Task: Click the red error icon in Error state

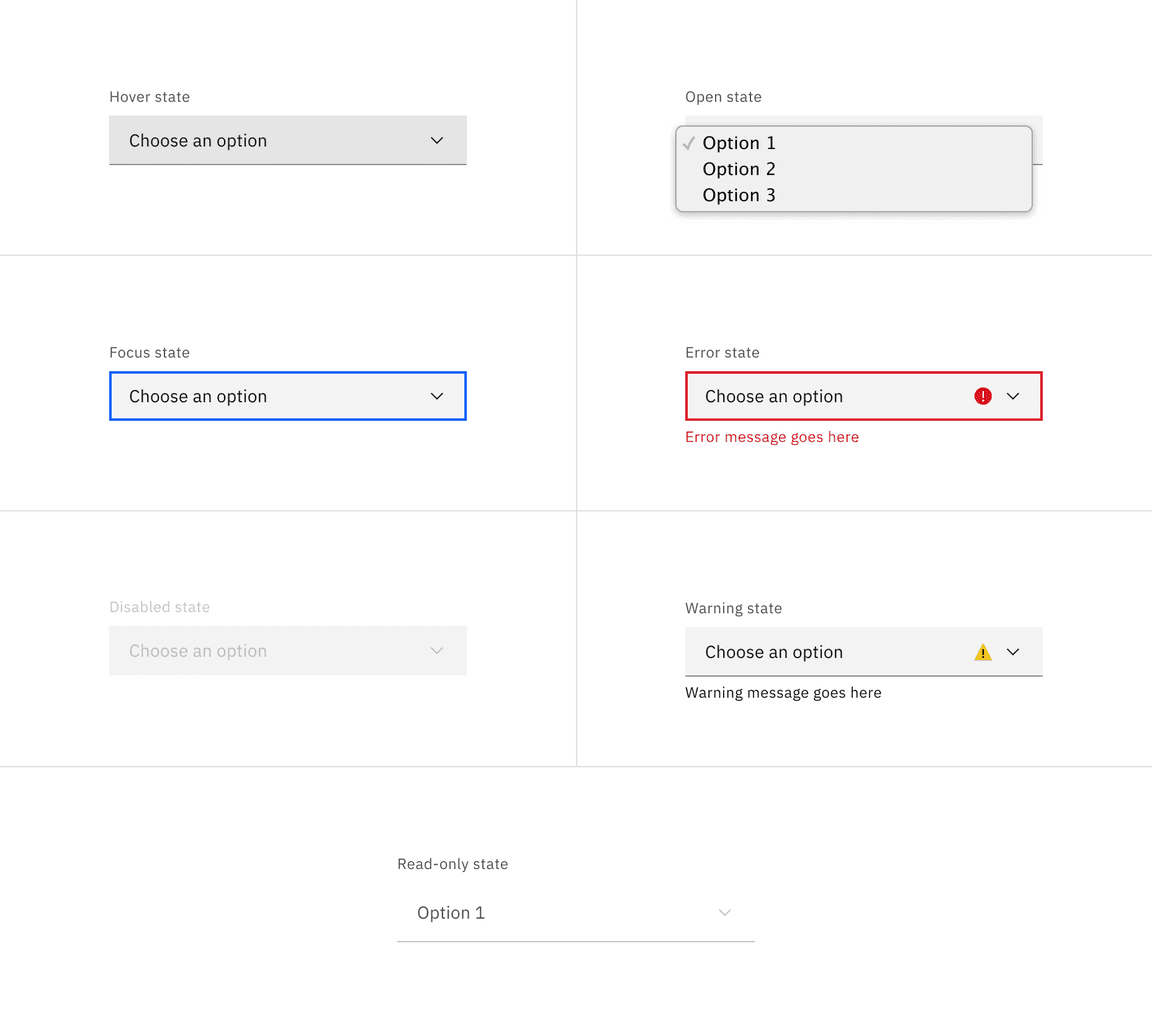Action: [x=983, y=396]
